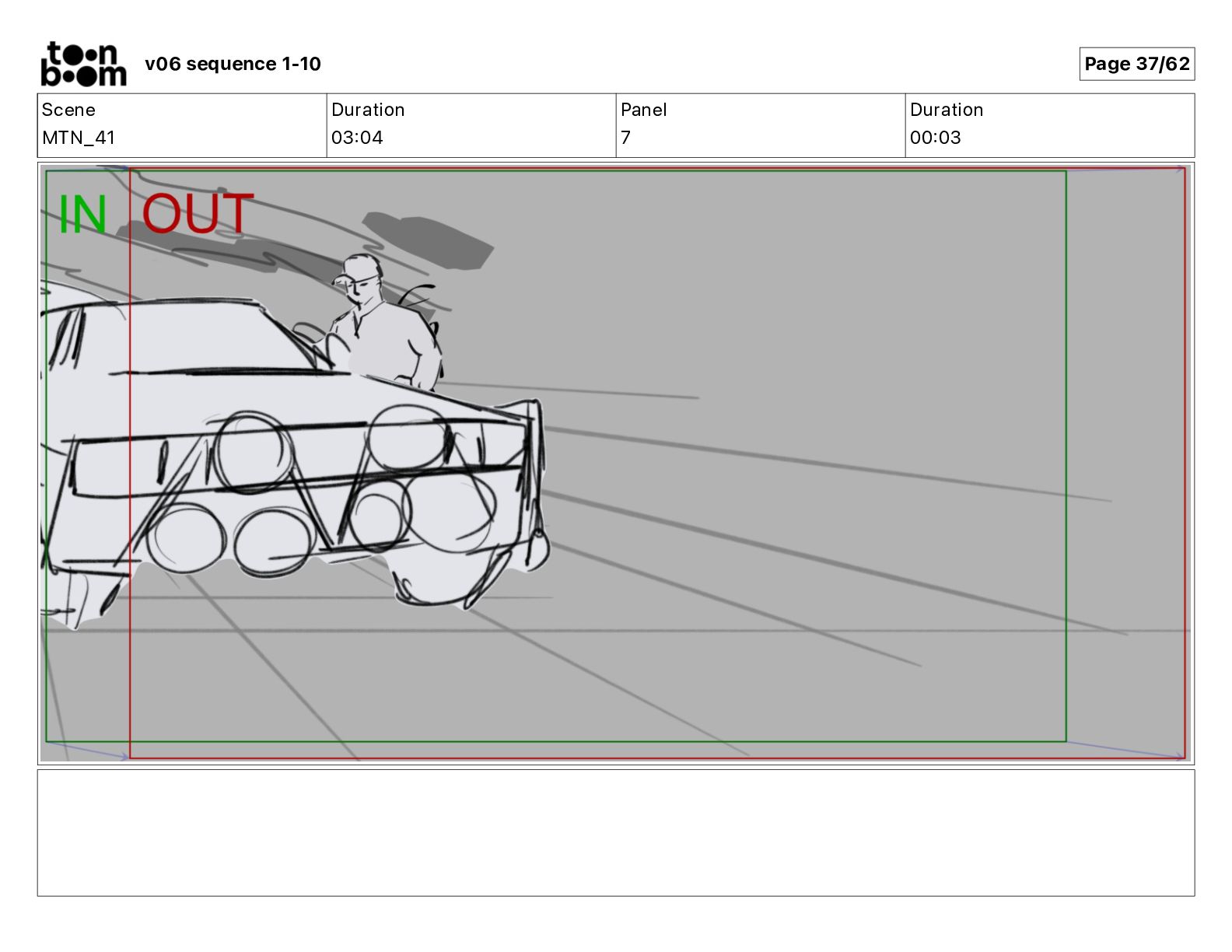This screenshot has height=952, width=1232.
Task: Select scene duration value '03:04'
Action: point(357,138)
